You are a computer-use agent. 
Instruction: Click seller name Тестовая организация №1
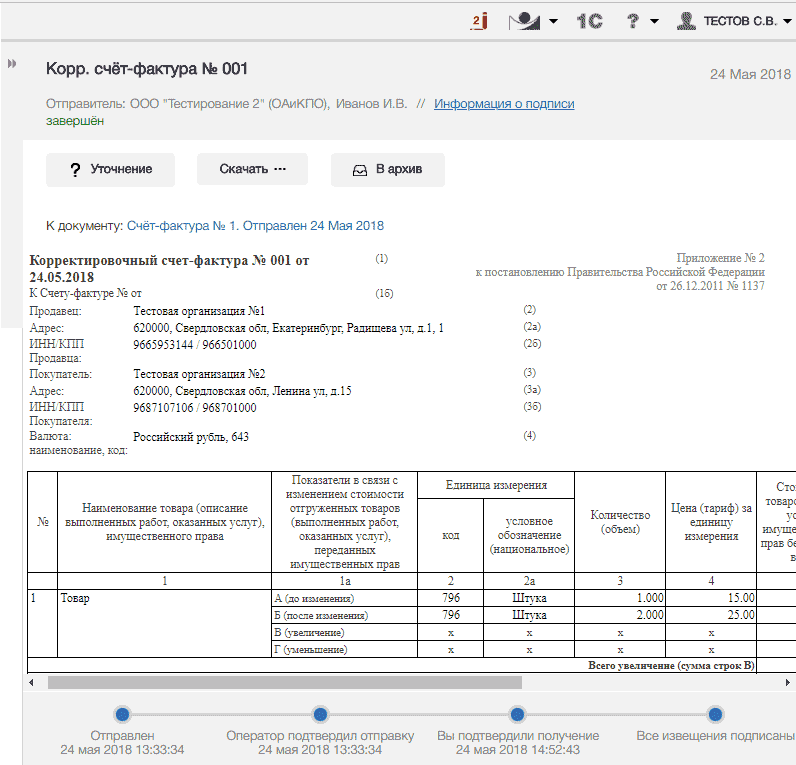199,311
